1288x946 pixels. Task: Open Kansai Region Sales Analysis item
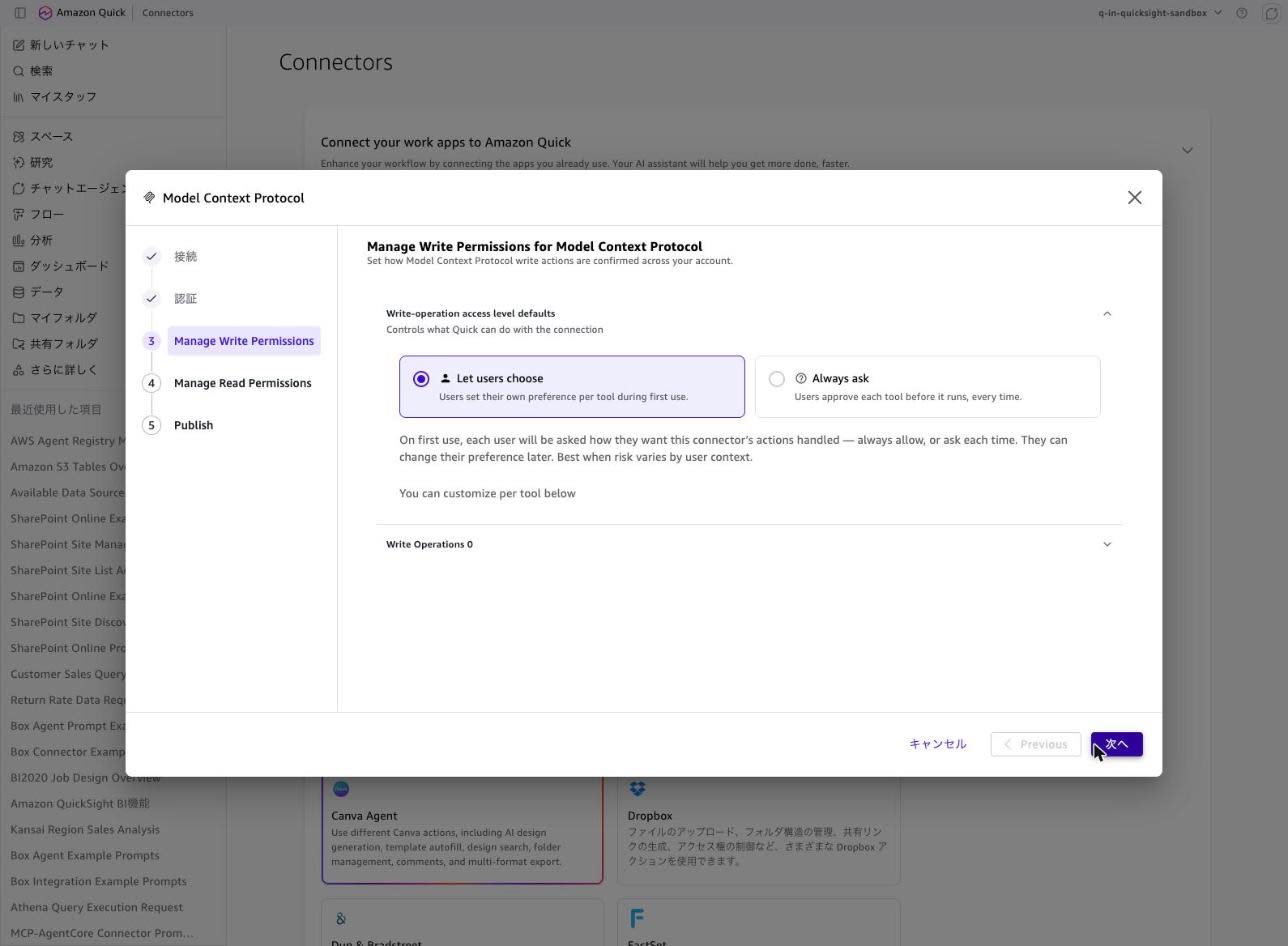[x=85, y=830]
